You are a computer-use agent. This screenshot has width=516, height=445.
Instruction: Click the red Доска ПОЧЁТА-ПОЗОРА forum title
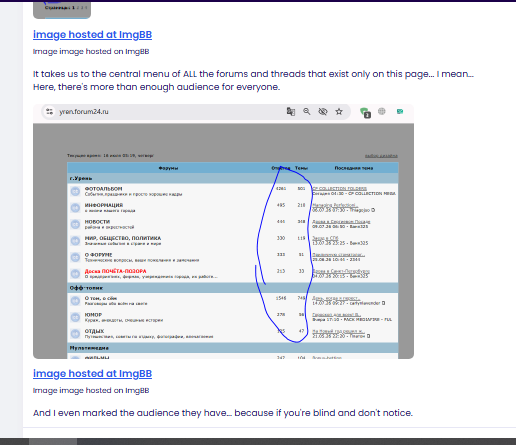(x=115, y=271)
